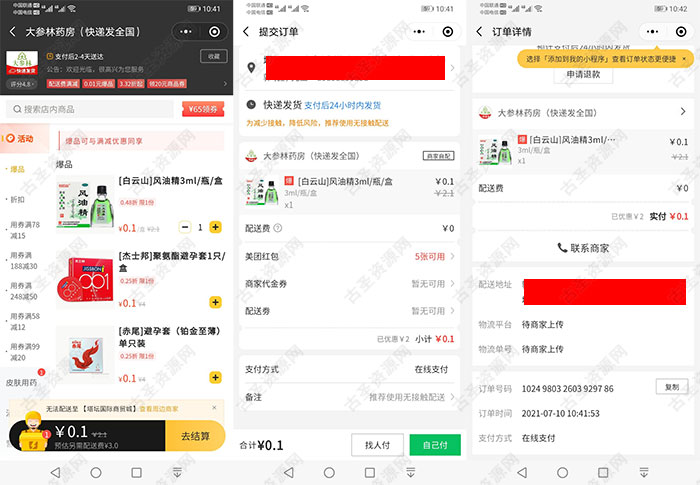Tap Android menu-down icon under 订单详情 screen
This screenshot has height=485, width=700.
644,472
